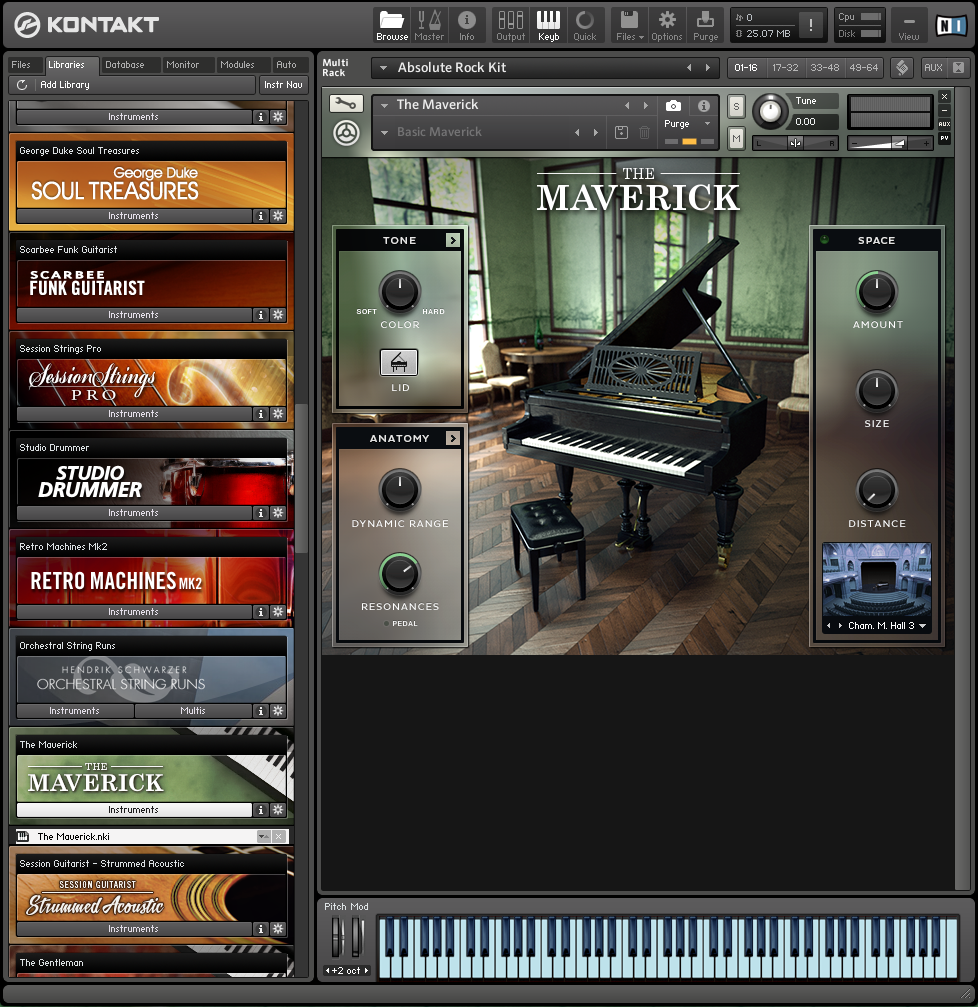Minimize instrument header view
Viewport: 978px width, 1007px height.
point(944,110)
